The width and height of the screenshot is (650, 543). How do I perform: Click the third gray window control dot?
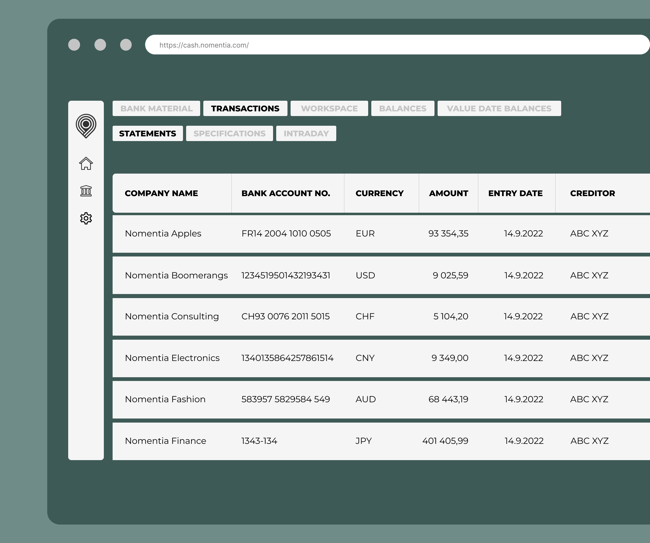126,45
